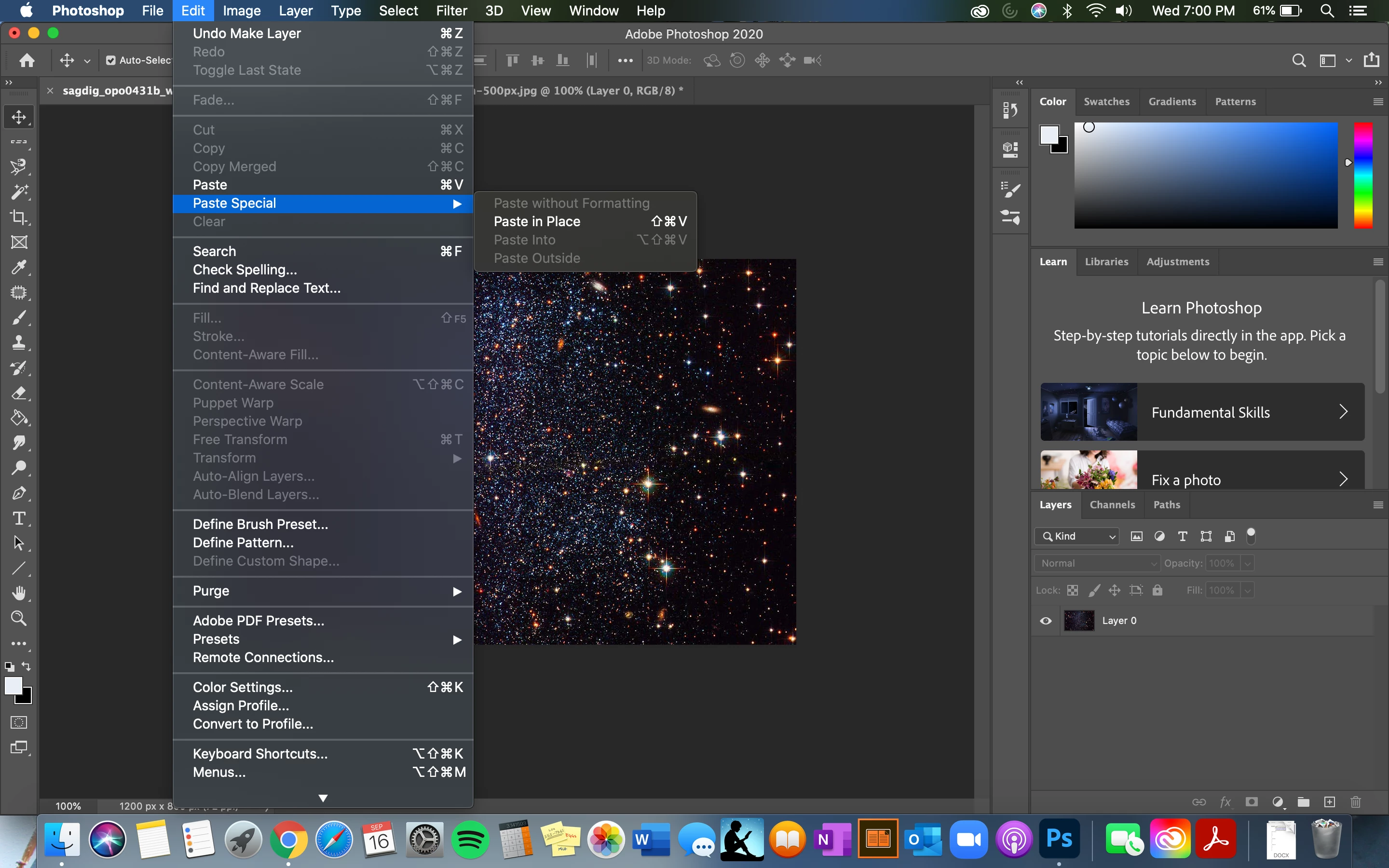1389x868 pixels.
Task: Open the Kind filter dropdown
Action: coord(1077,536)
